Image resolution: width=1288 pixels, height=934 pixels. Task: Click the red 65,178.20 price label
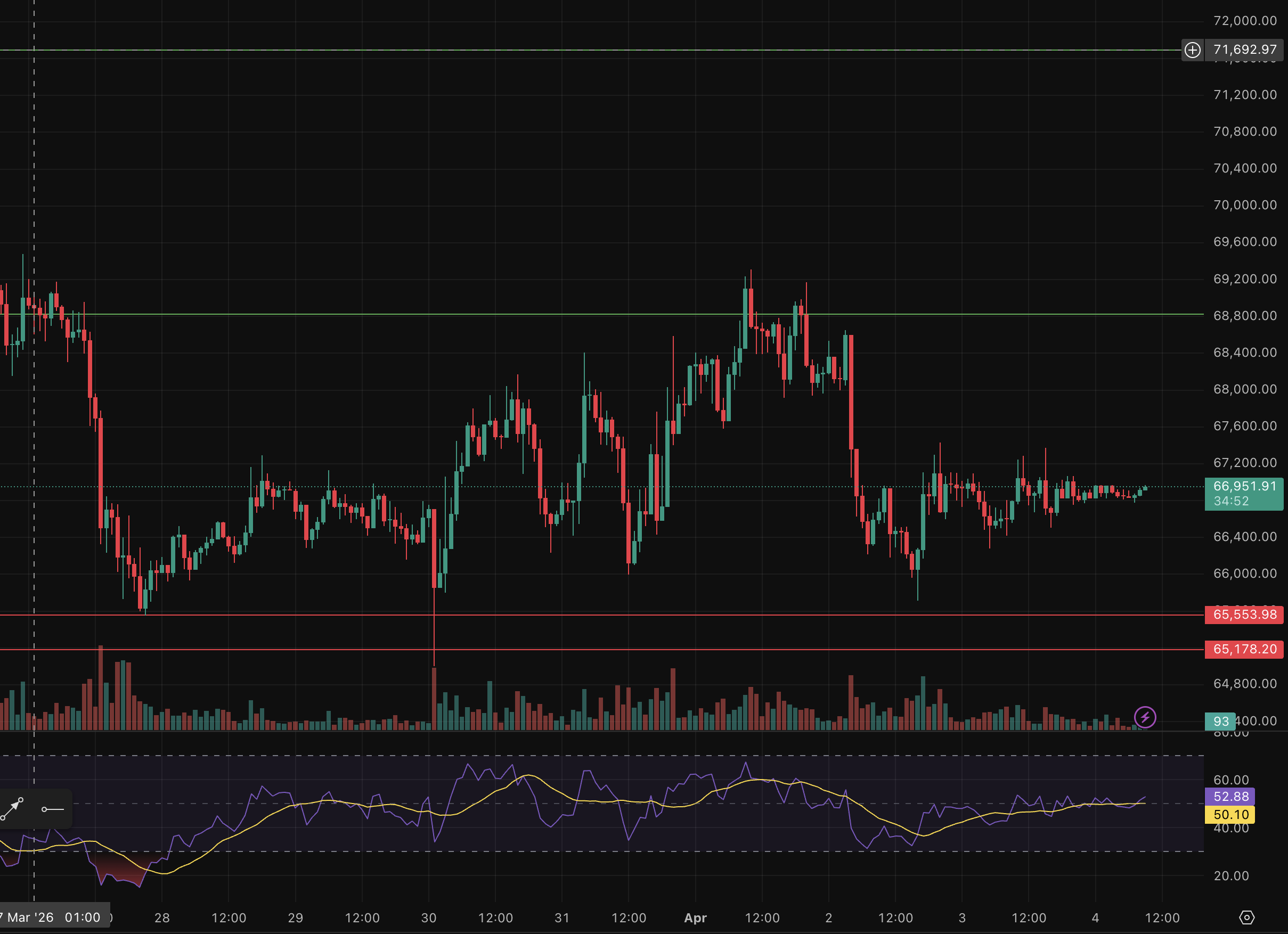(1244, 649)
